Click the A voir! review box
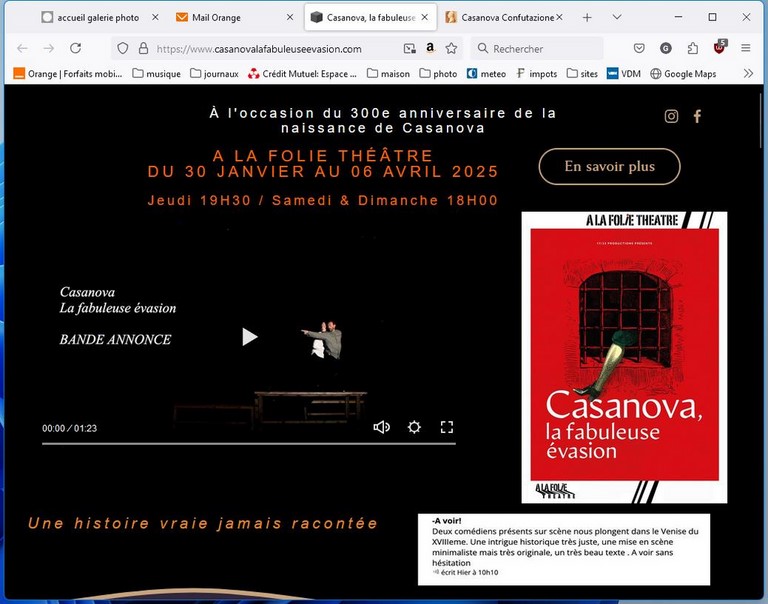This screenshot has height=604, width=768. (x=564, y=549)
